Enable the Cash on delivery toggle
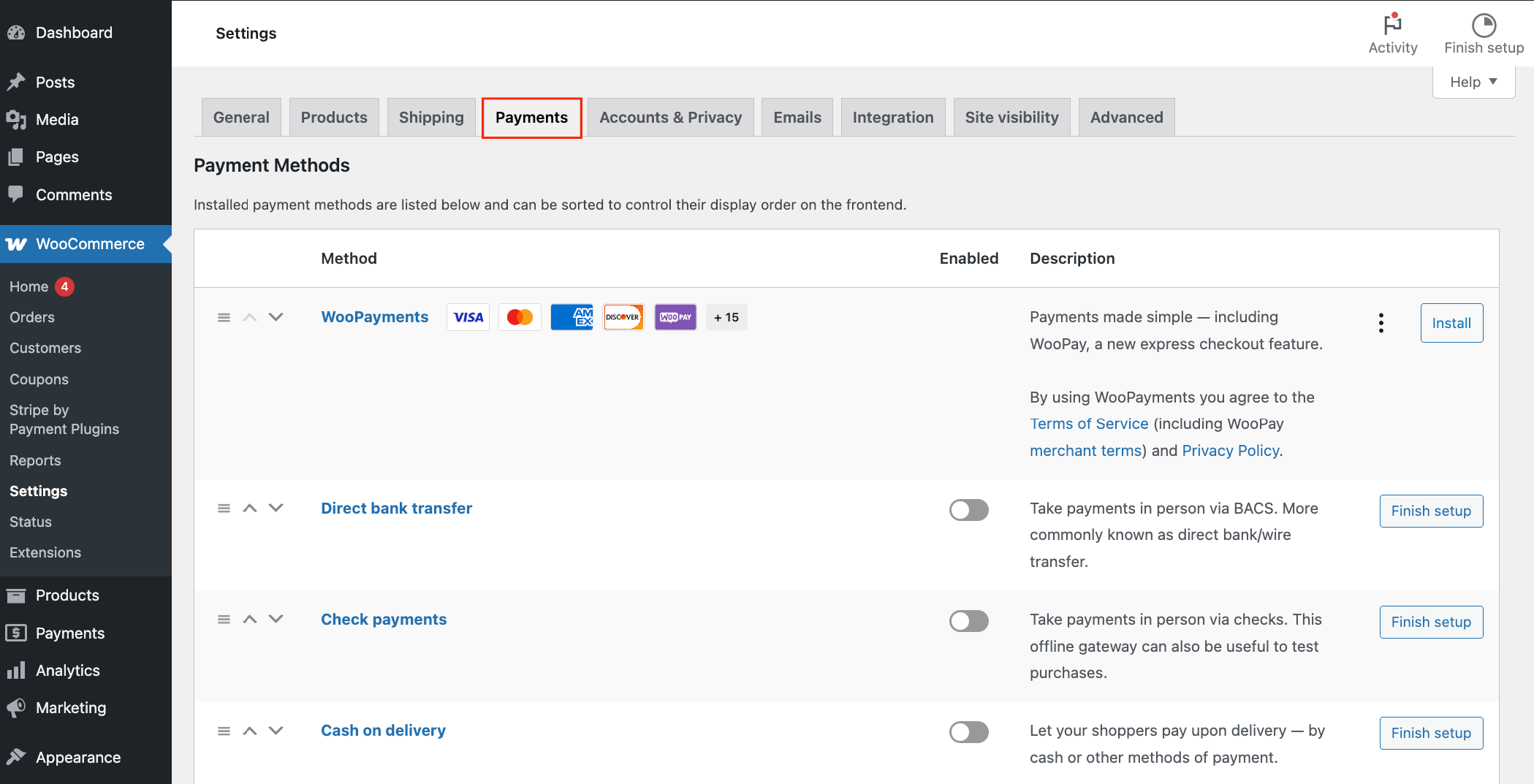The width and height of the screenshot is (1534, 784). pos(969,732)
